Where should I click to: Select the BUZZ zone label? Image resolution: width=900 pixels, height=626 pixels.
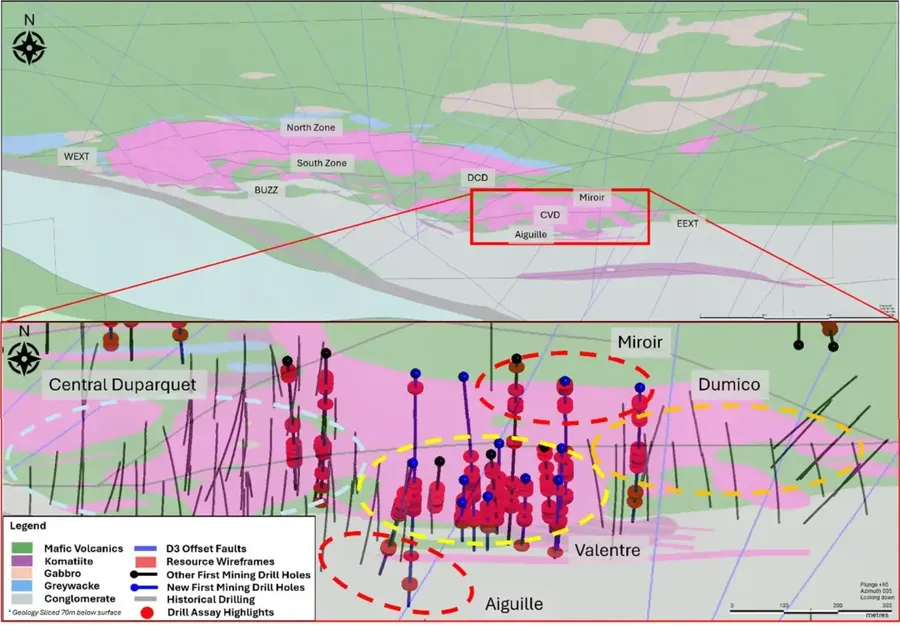point(266,190)
